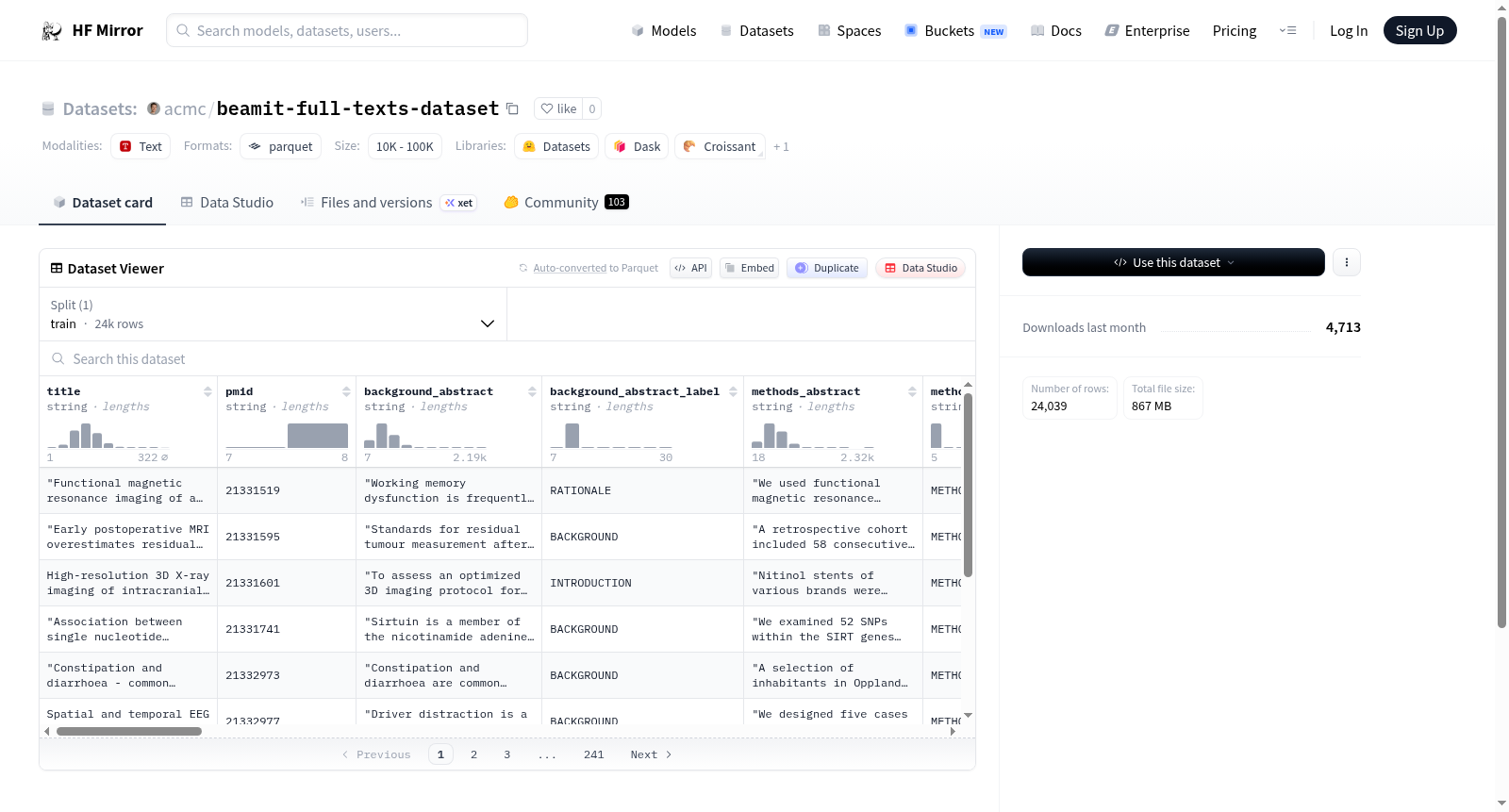Click the like count 0

click(592, 108)
